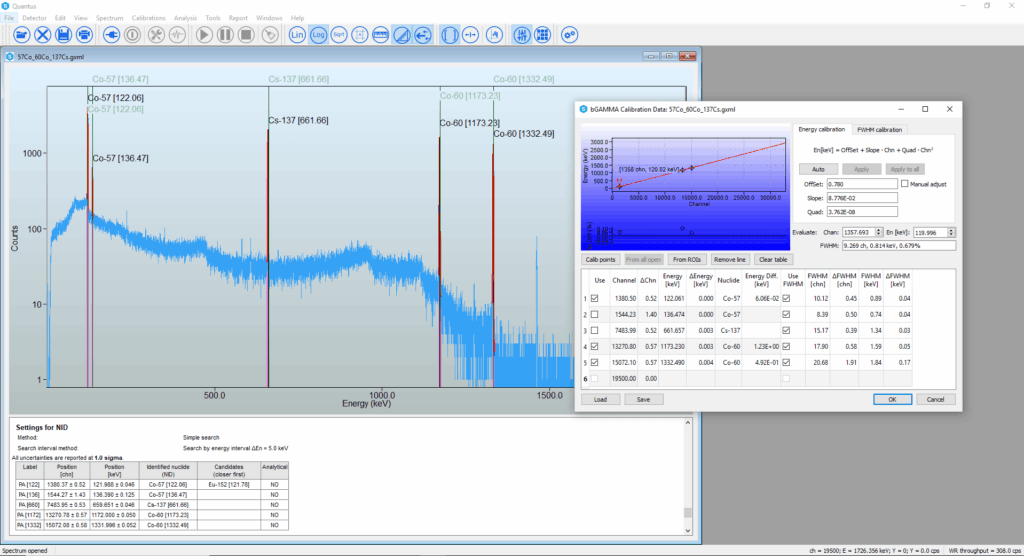1024x556 pixels.
Task: Click the power button toolbar icon
Action: tap(133, 35)
